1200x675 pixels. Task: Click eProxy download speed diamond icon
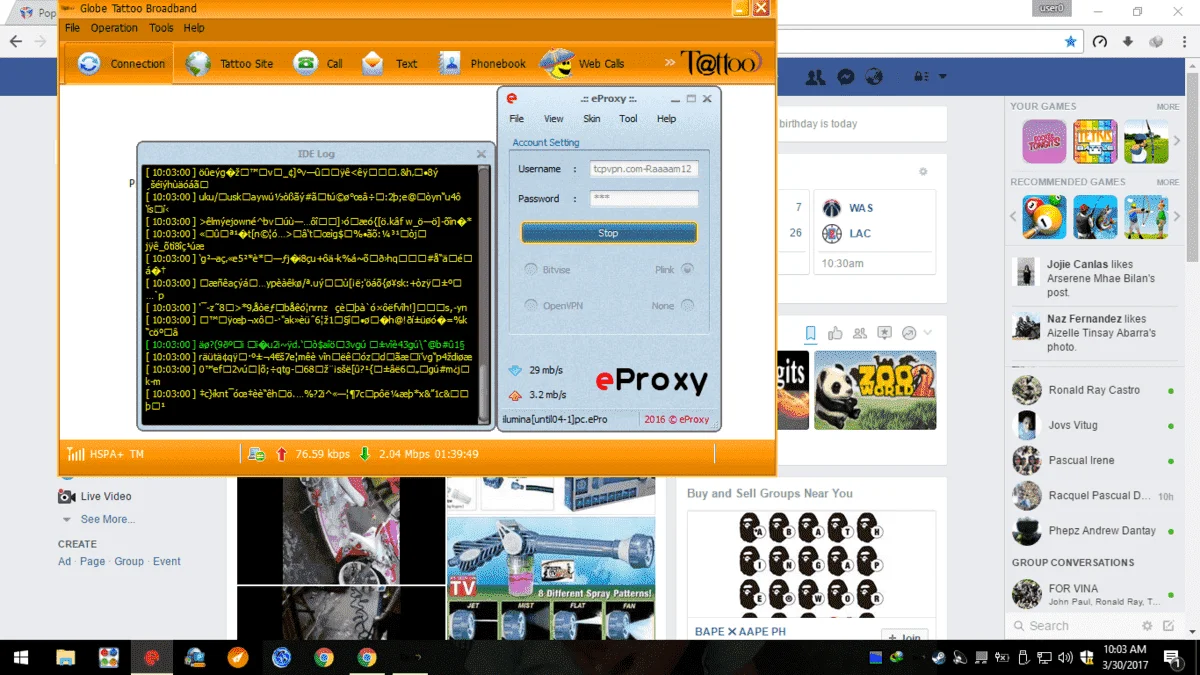tap(516, 370)
